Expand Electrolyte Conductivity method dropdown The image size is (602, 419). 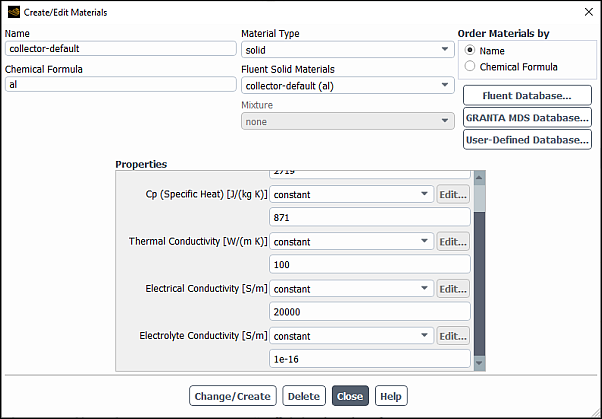[x=350, y=336]
